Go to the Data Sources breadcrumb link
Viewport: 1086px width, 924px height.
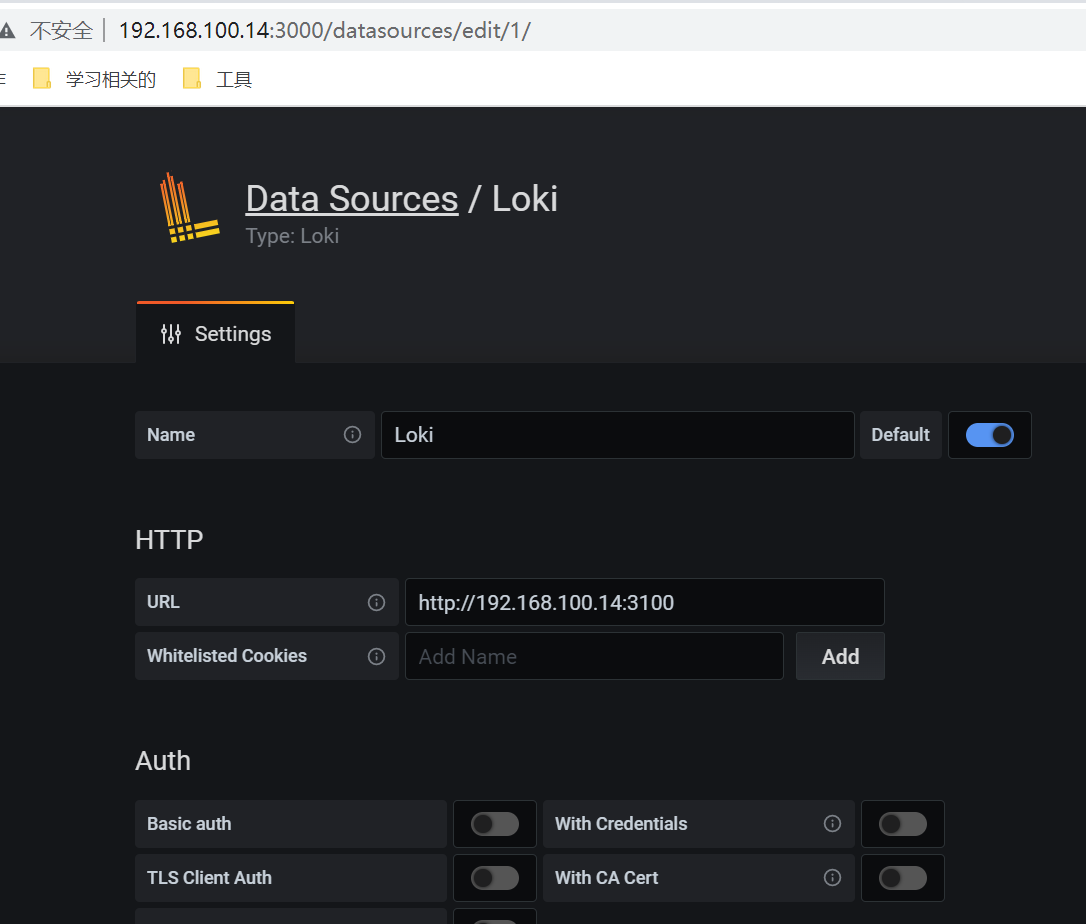[352, 199]
